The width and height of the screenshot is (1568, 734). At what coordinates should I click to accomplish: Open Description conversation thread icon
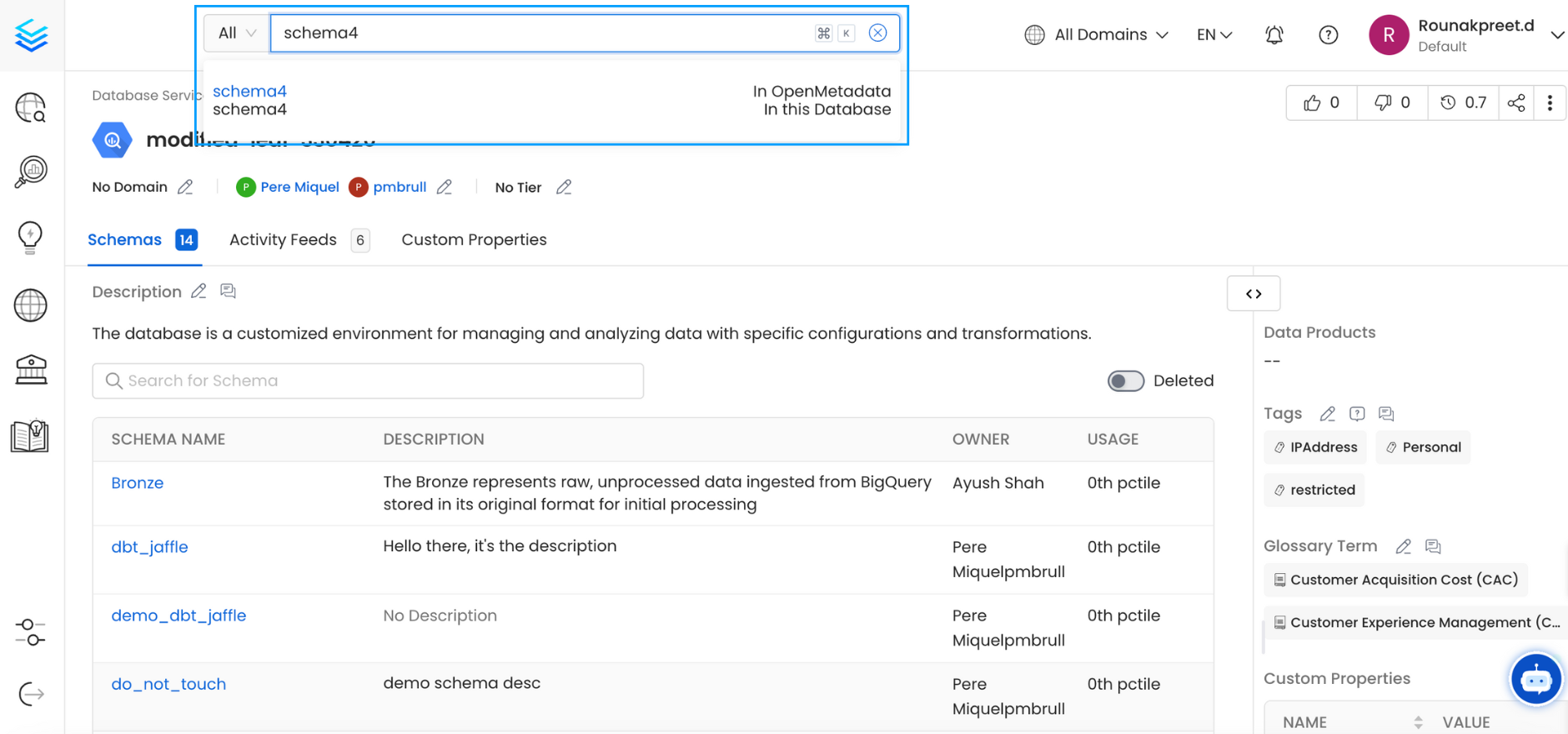[x=228, y=291]
